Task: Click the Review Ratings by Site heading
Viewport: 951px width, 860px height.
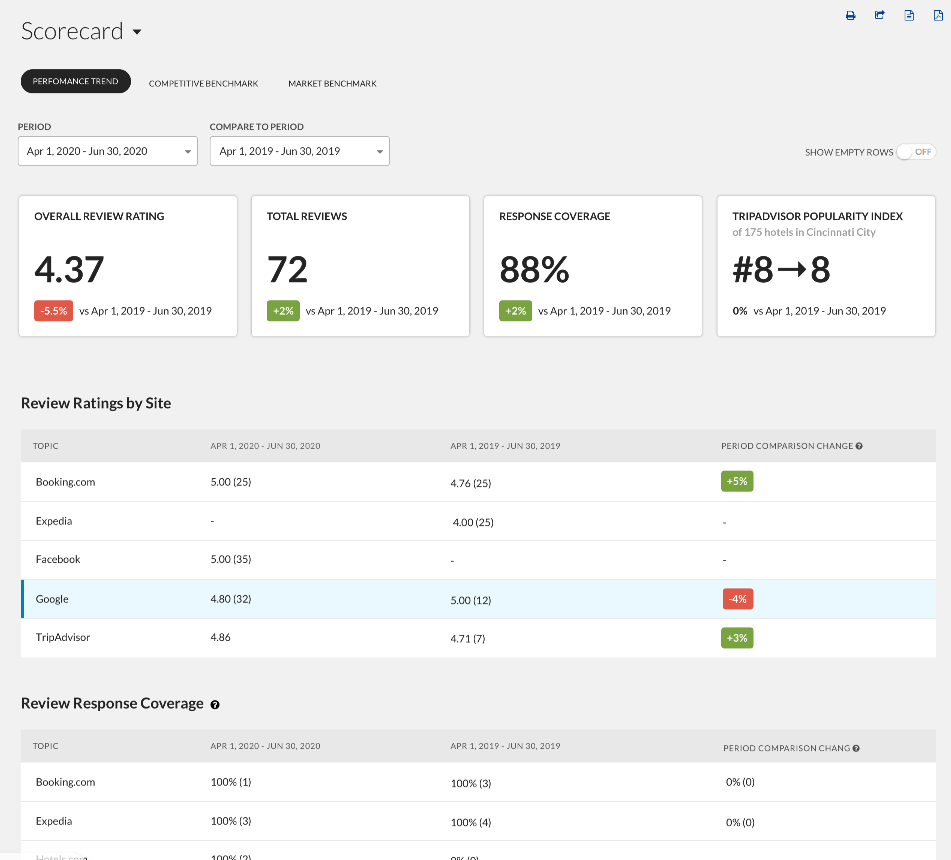Action: pyautogui.click(x=96, y=403)
